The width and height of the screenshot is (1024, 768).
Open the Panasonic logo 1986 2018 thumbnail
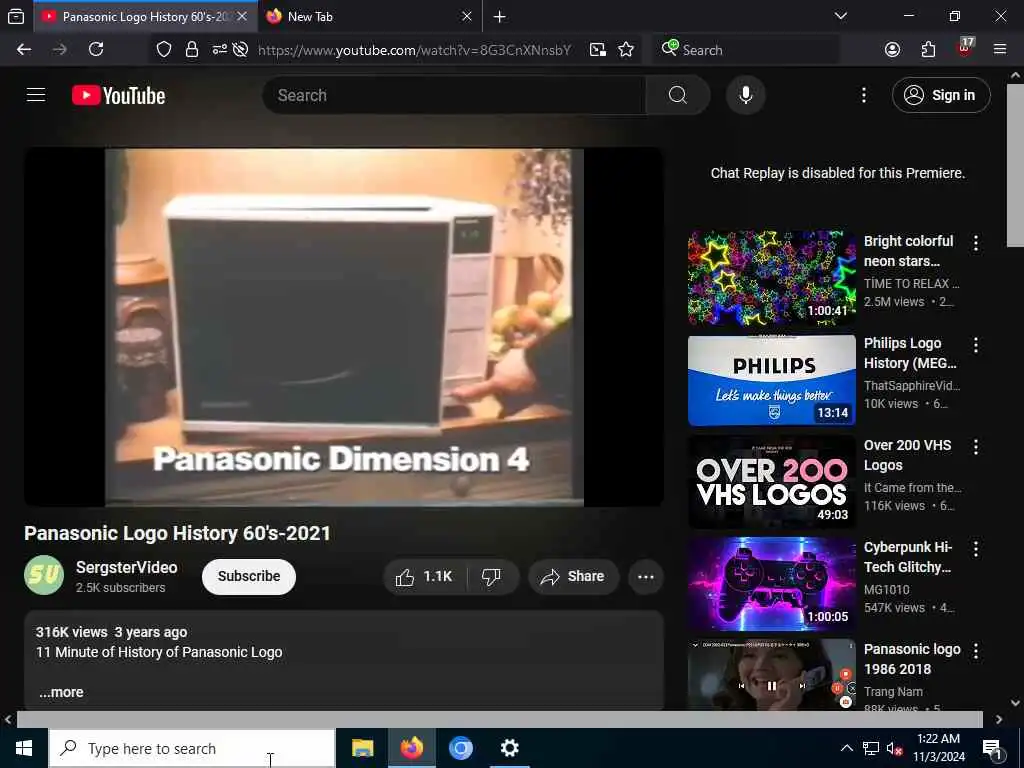click(771, 674)
